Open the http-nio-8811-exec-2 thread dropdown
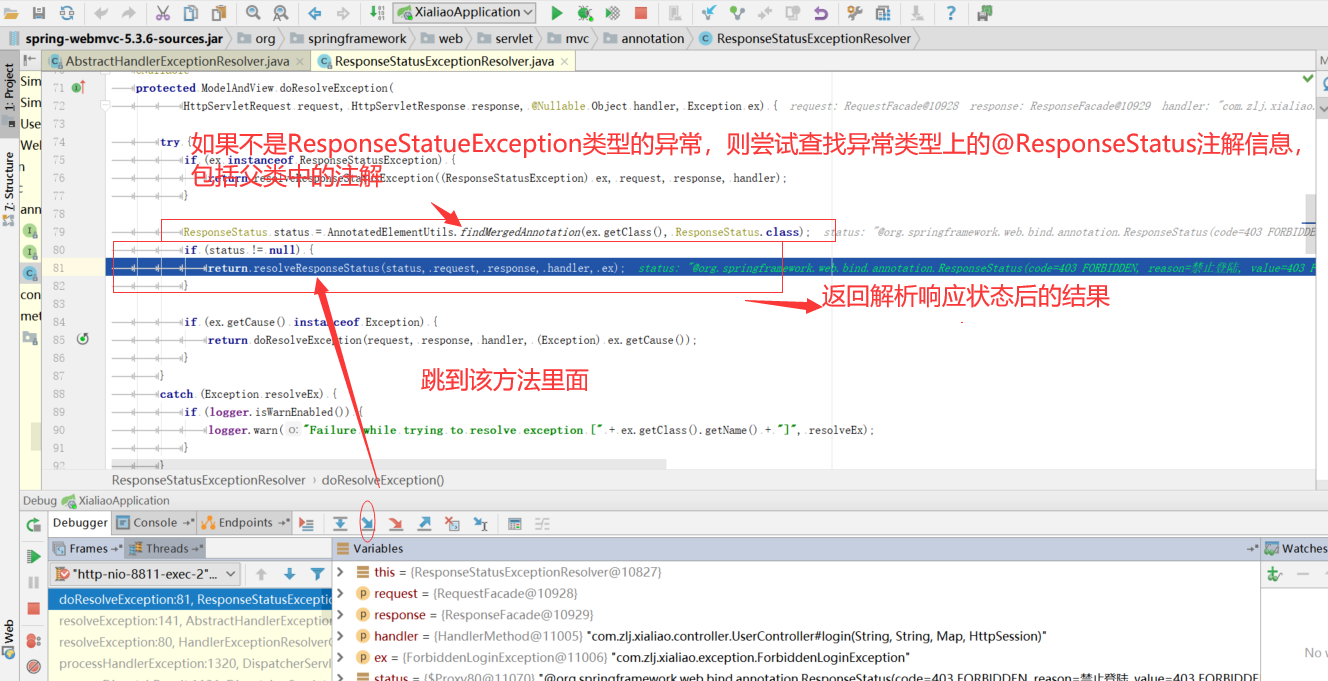 [146, 574]
